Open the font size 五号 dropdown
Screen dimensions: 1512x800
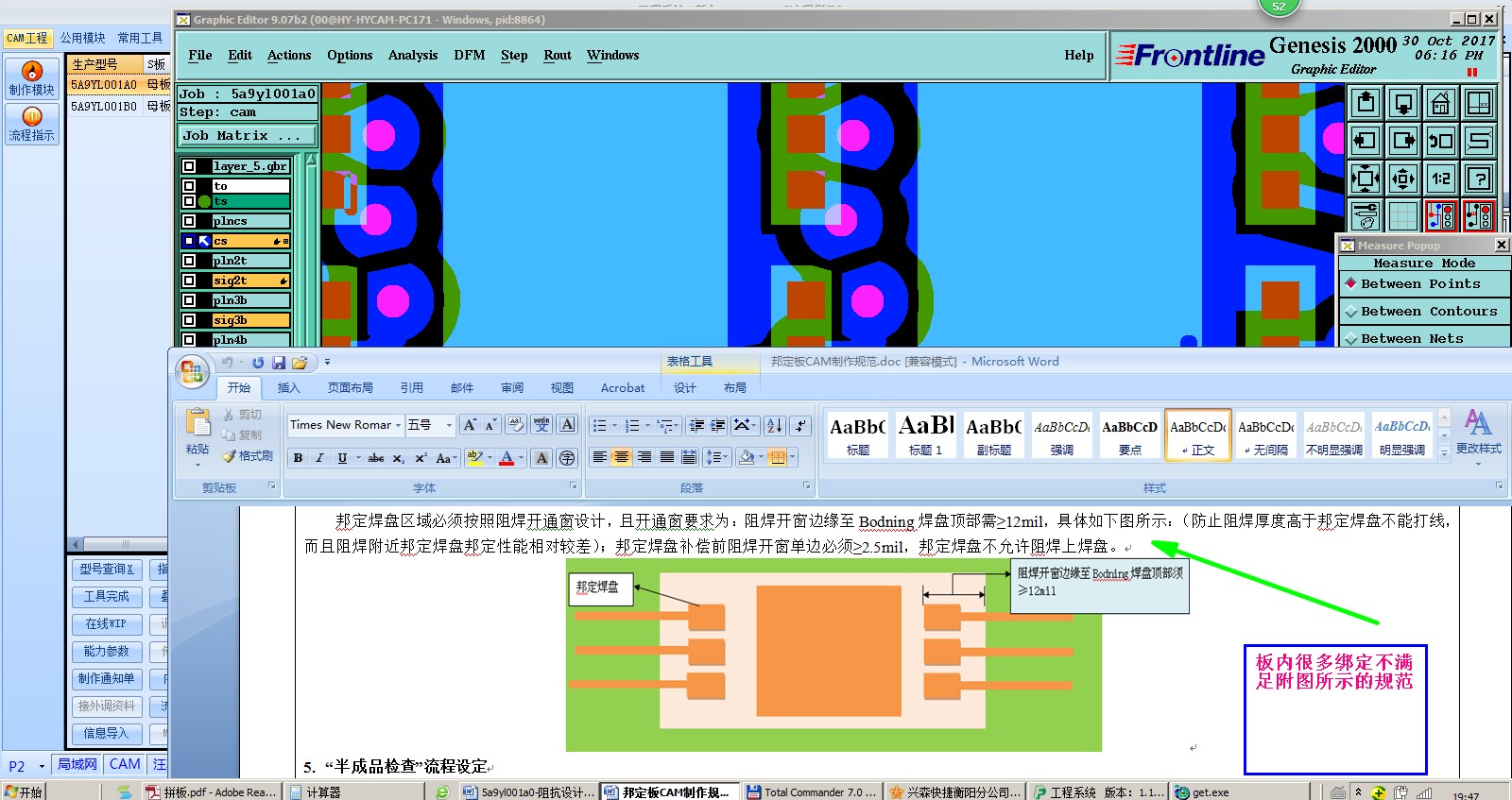[449, 425]
